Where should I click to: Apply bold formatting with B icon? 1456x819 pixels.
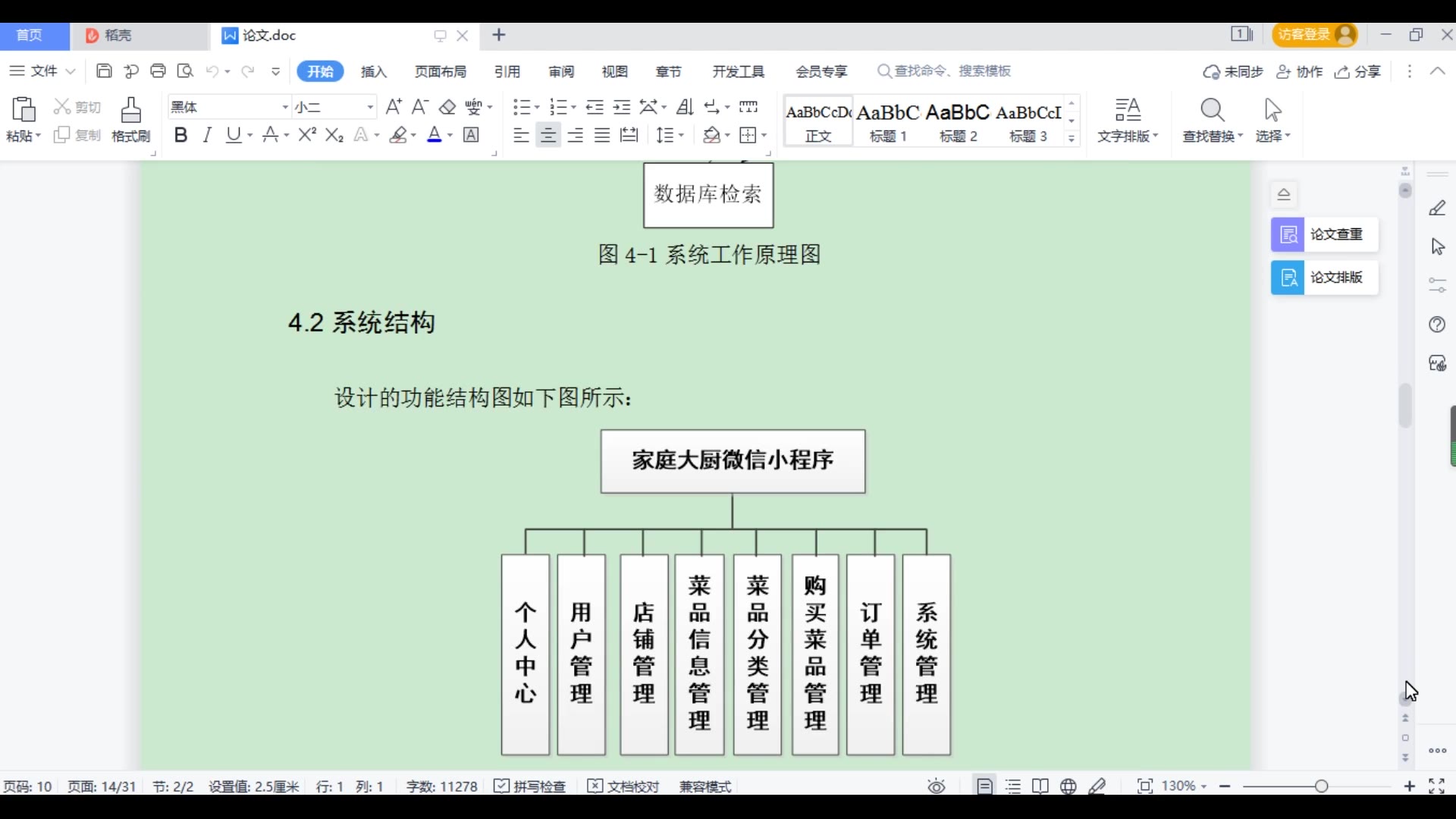(180, 135)
